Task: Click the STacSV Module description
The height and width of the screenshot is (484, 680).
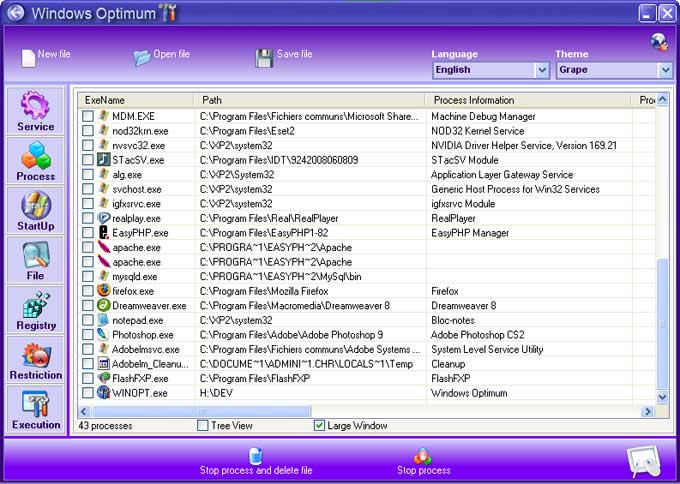Action: coord(464,160)
